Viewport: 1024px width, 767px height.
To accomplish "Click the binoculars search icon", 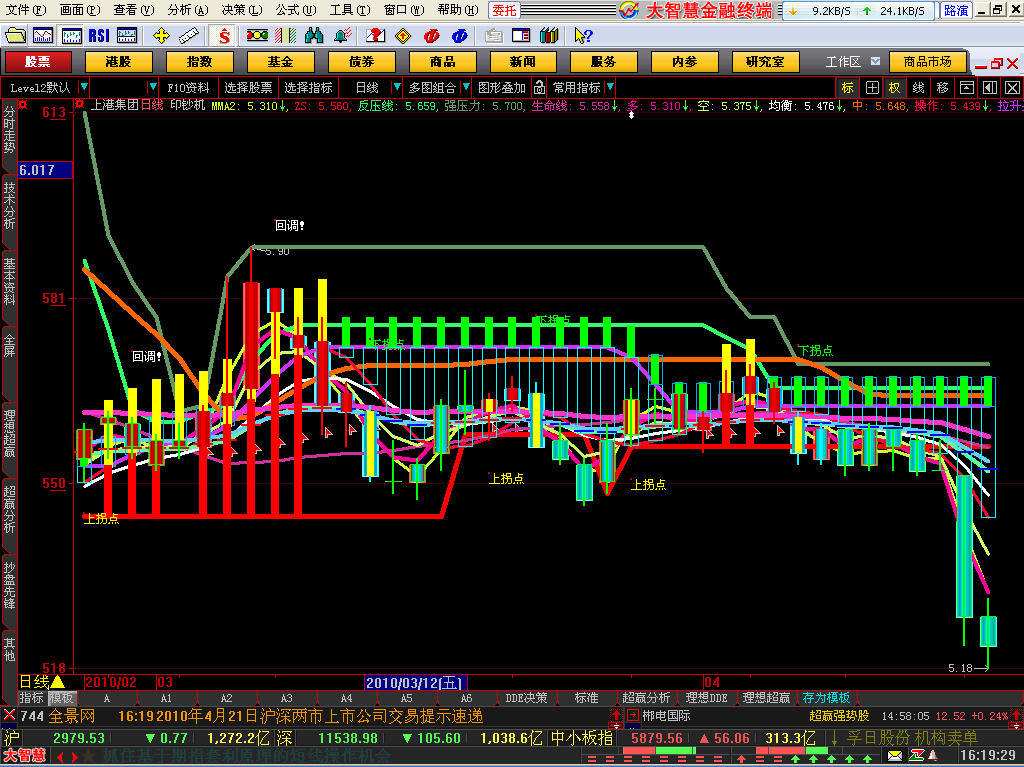I will click(x=314, y=36).
